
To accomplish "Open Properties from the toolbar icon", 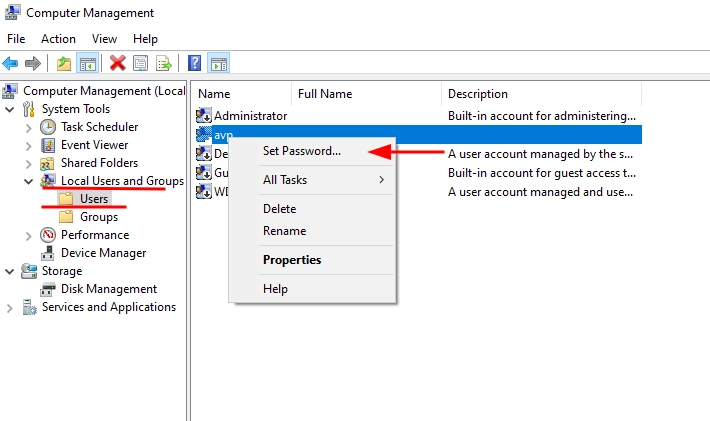I will pyautogui.click(x=140, y=63).
